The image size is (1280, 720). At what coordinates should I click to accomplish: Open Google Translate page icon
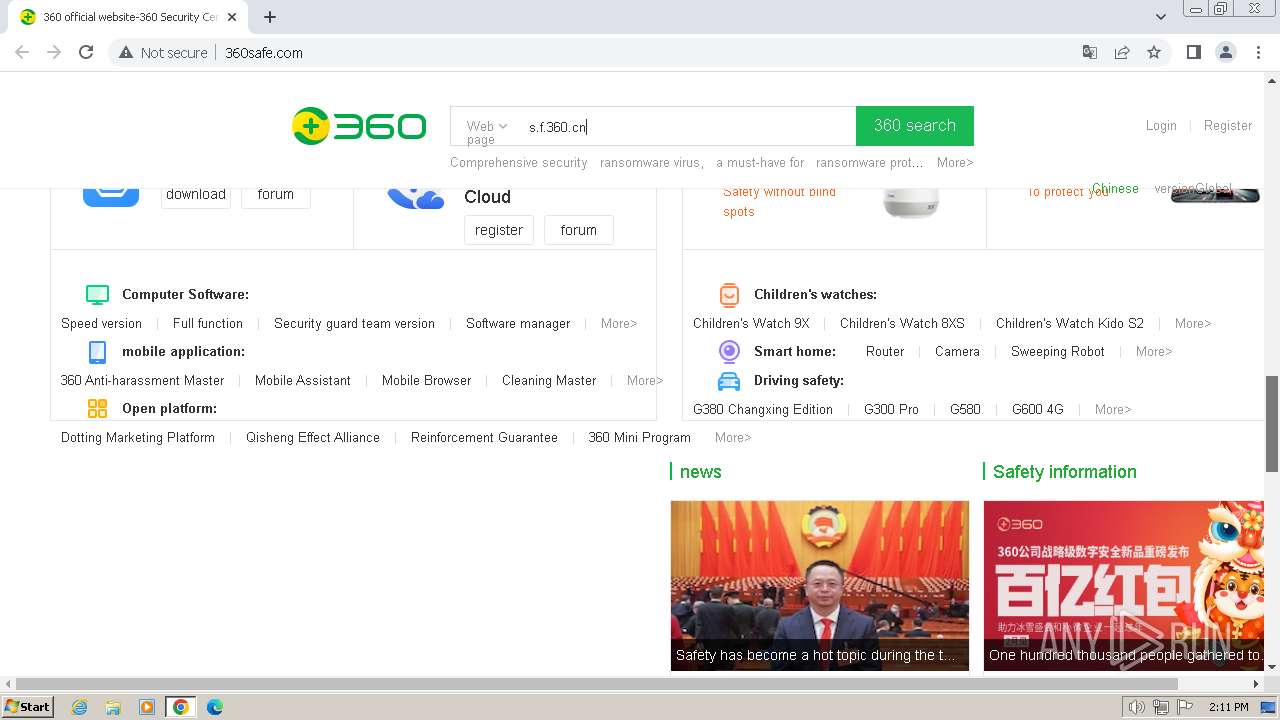pyautogui.click(x=1090, y=52)
